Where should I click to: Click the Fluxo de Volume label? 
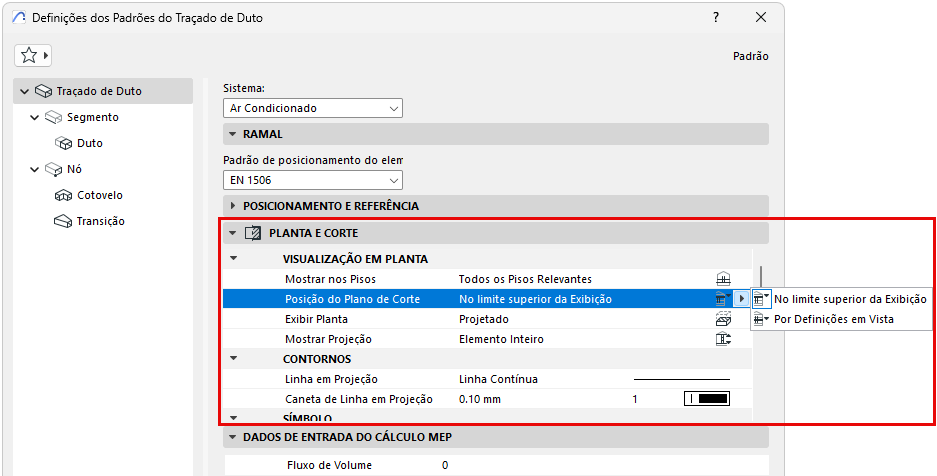329,465
